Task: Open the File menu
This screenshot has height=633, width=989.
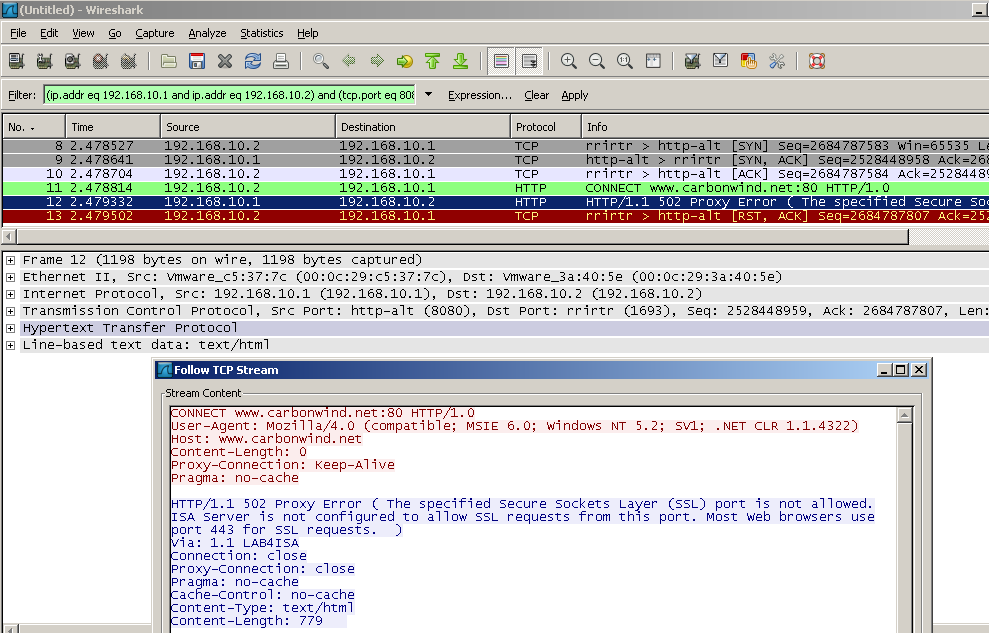Action: [x=18, y=33]
